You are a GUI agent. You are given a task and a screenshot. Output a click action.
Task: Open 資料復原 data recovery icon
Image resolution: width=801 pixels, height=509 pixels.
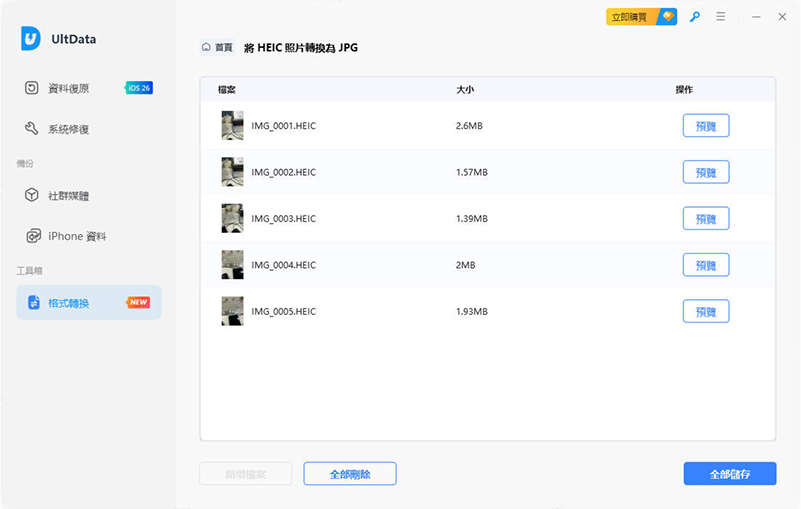tap(32, 88)
